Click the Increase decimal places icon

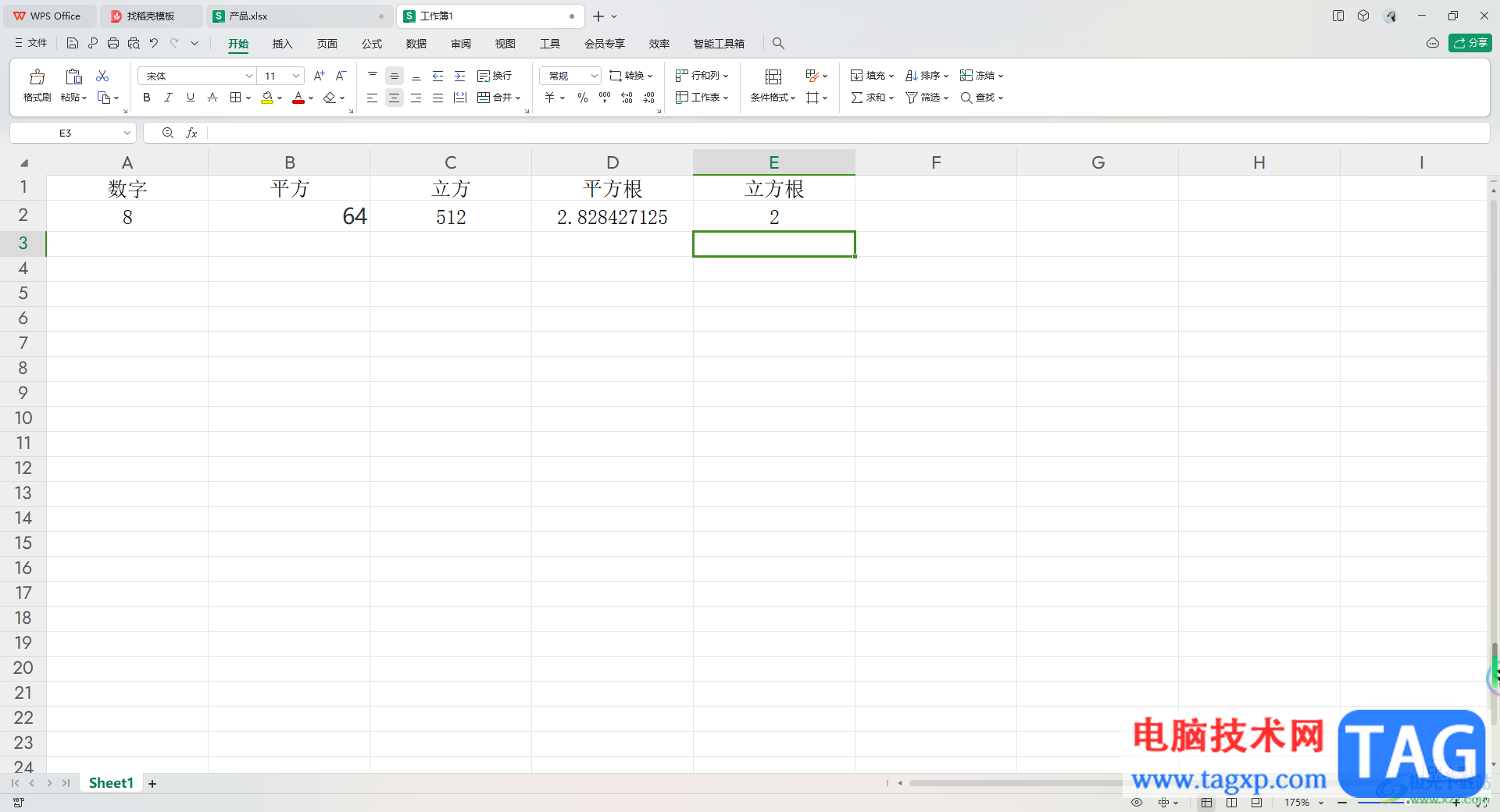627,98
